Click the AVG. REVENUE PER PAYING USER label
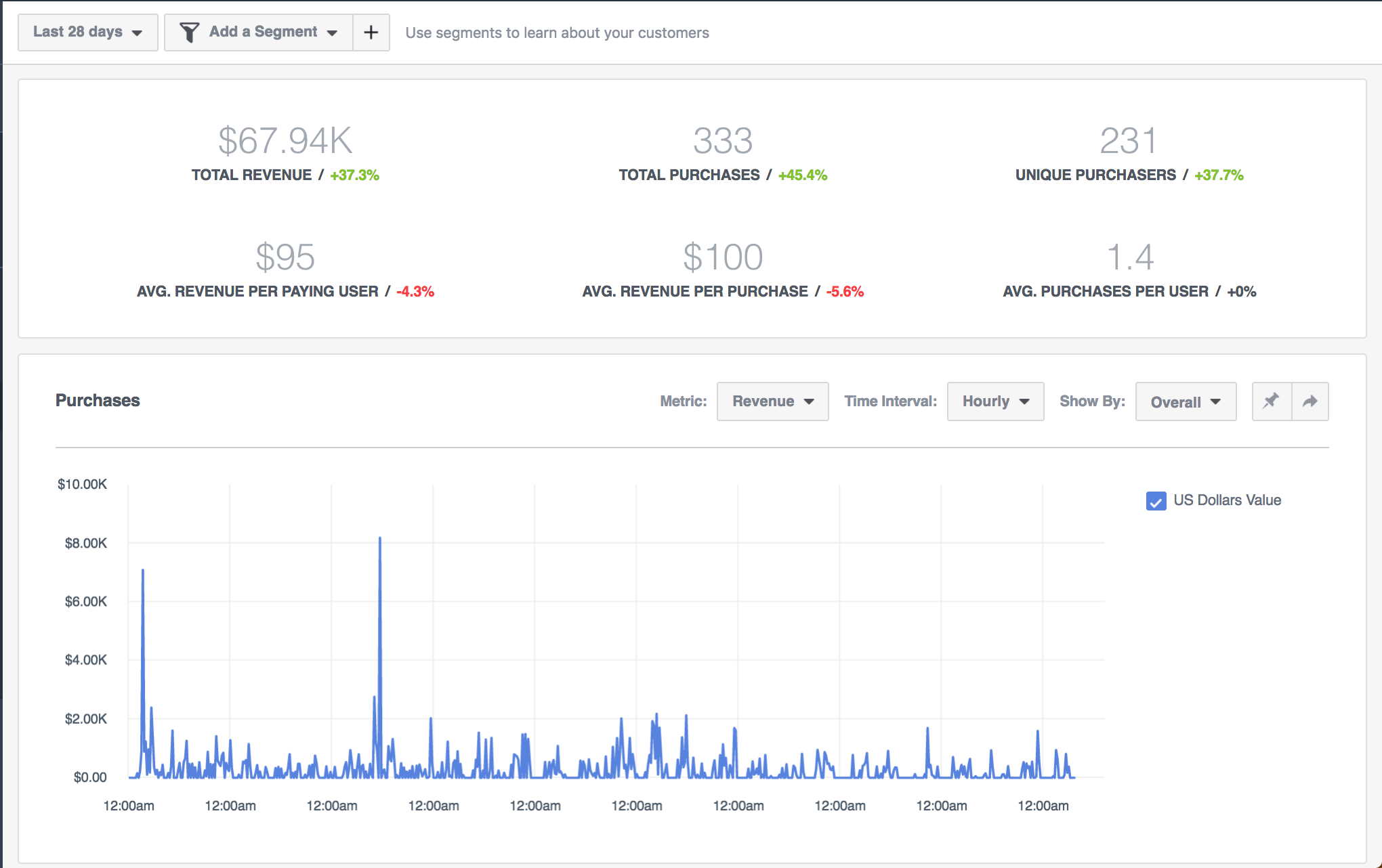1382x868 pixels. point(257,292)
